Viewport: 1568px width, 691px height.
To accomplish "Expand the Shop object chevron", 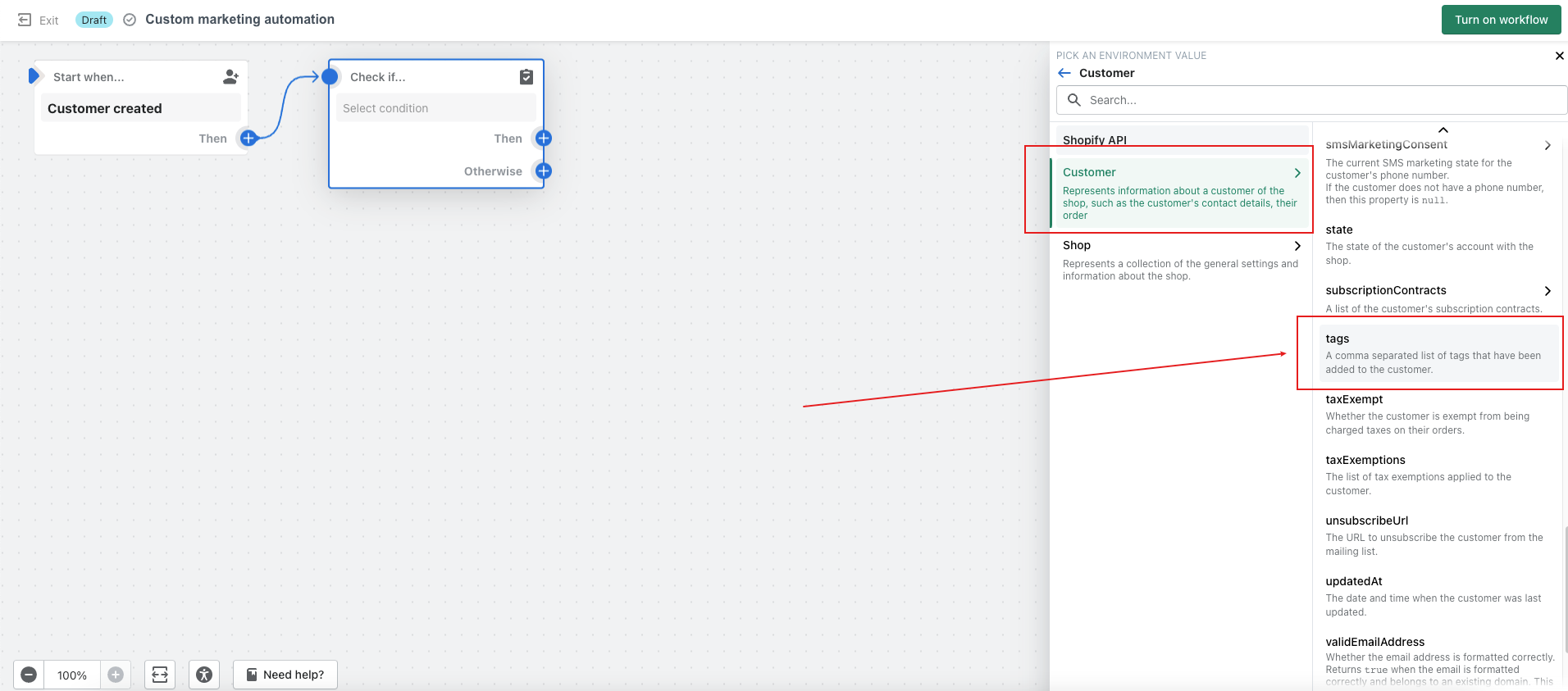I will coord(1297,246).
